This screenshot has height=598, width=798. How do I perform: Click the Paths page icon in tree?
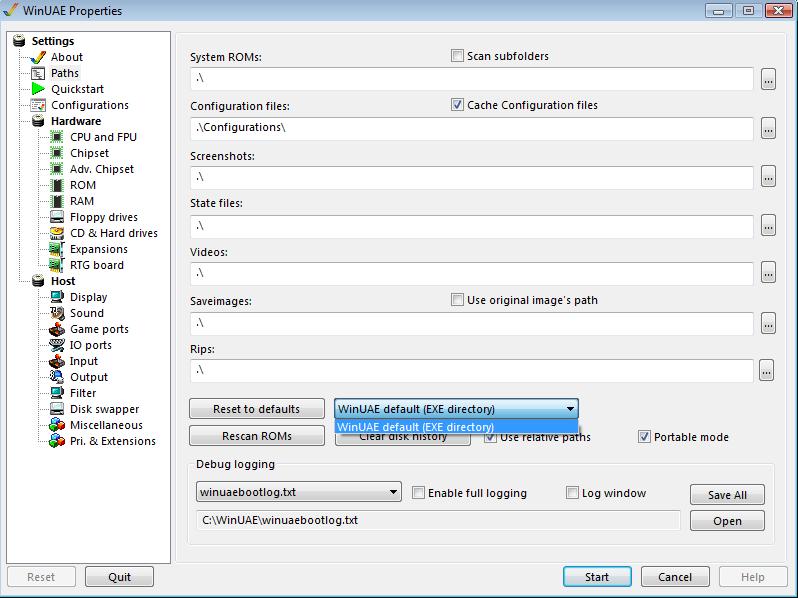38,73
